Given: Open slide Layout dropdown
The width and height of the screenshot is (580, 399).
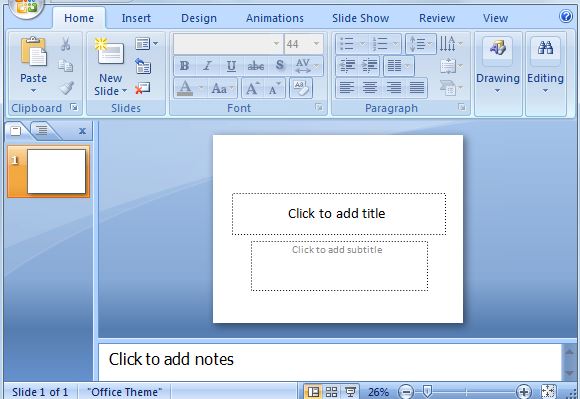Looking at the screenshot, I should pyautogui.click(x=146, y=44).
